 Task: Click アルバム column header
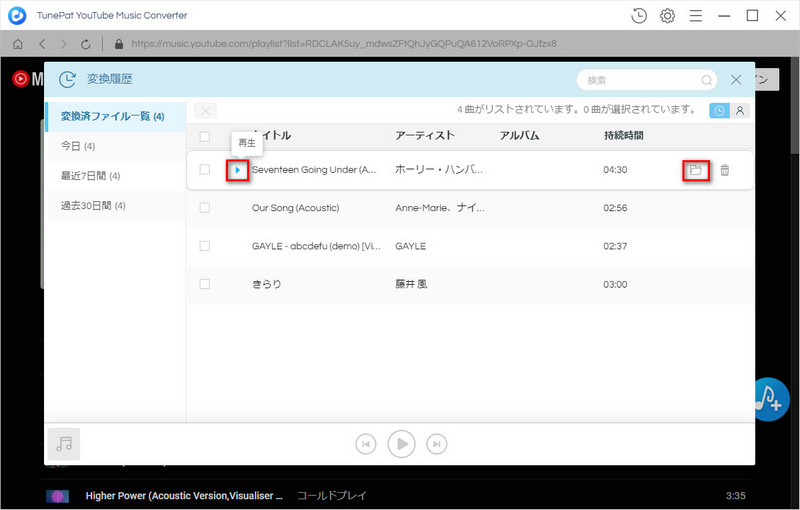pos(519,136)
